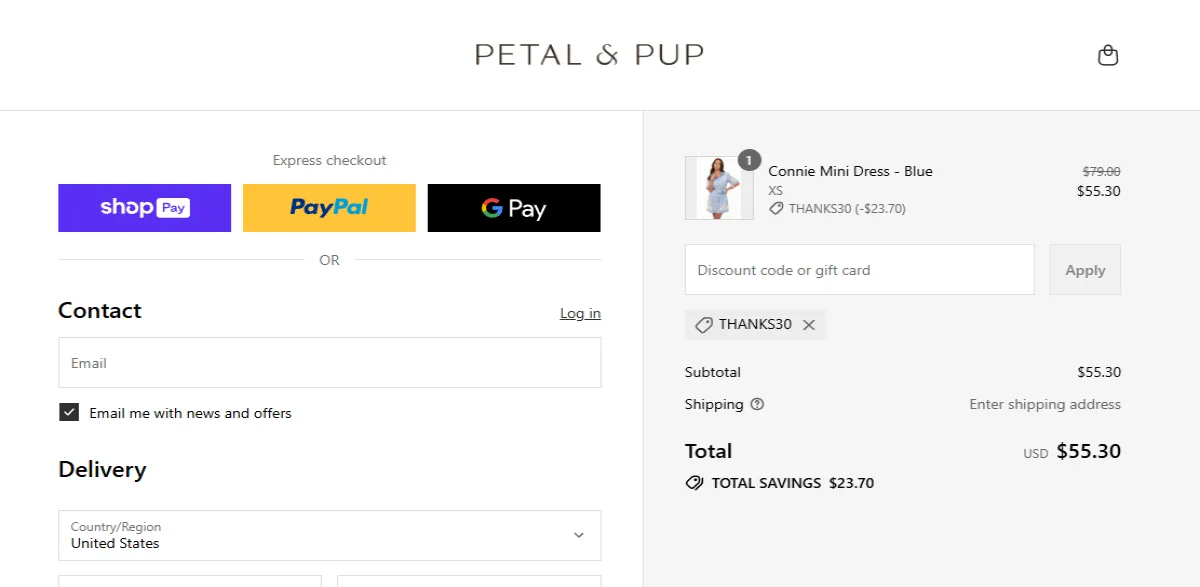Expand the United States country selector chevron

tap(578, 535)
